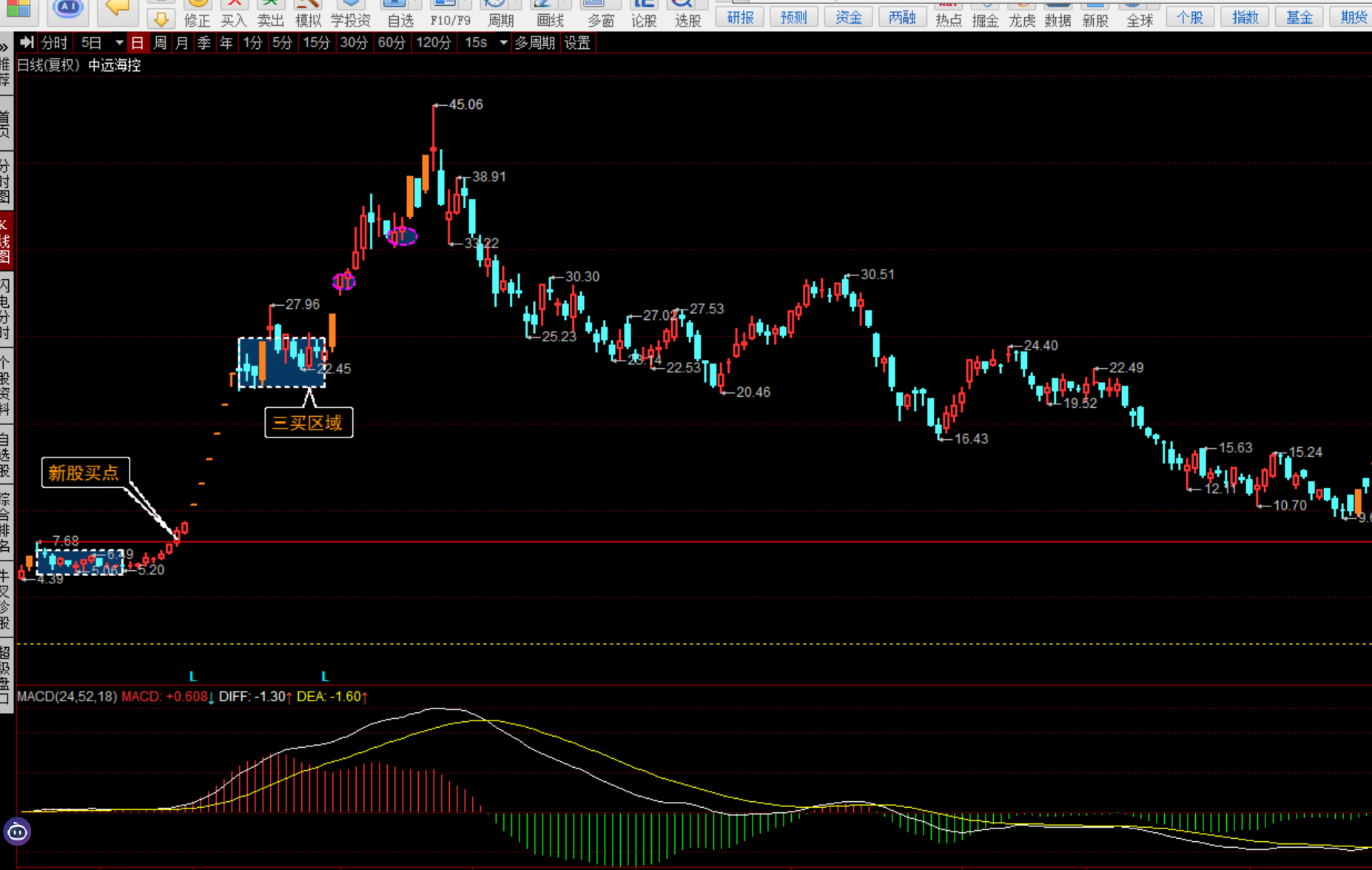Click the 三买区域 annotation label

[x=308, y=423]
